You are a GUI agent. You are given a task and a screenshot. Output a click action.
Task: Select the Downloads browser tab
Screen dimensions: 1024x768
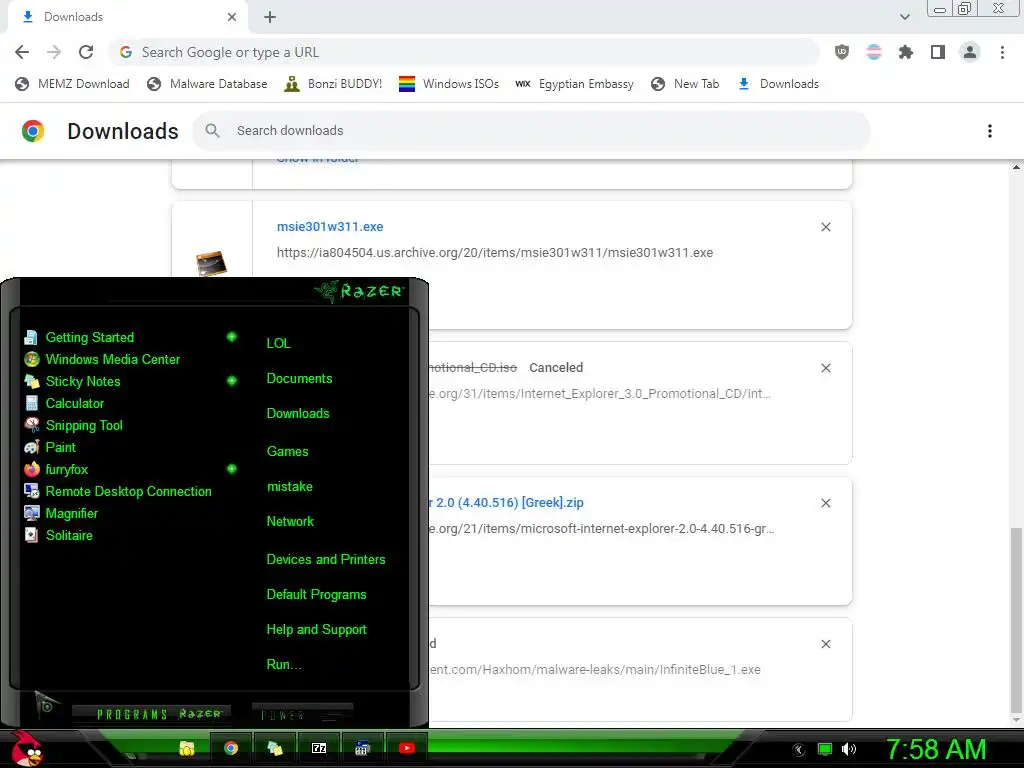pos(127,17)
